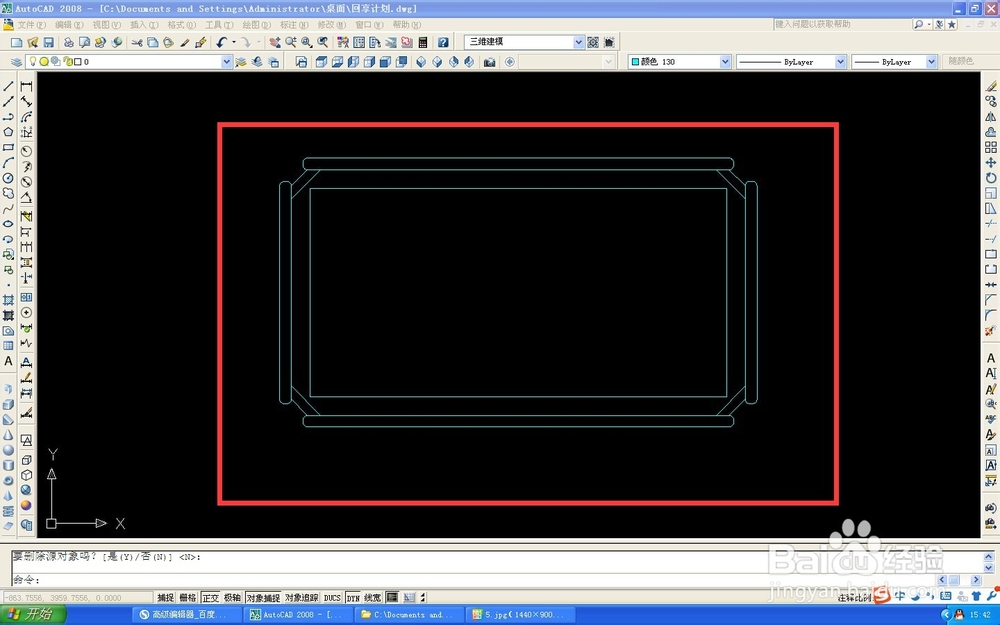The height and width of the screenshot is (625, 1000).
Task: Select the Move tool
Action: (x=990, y=163)
